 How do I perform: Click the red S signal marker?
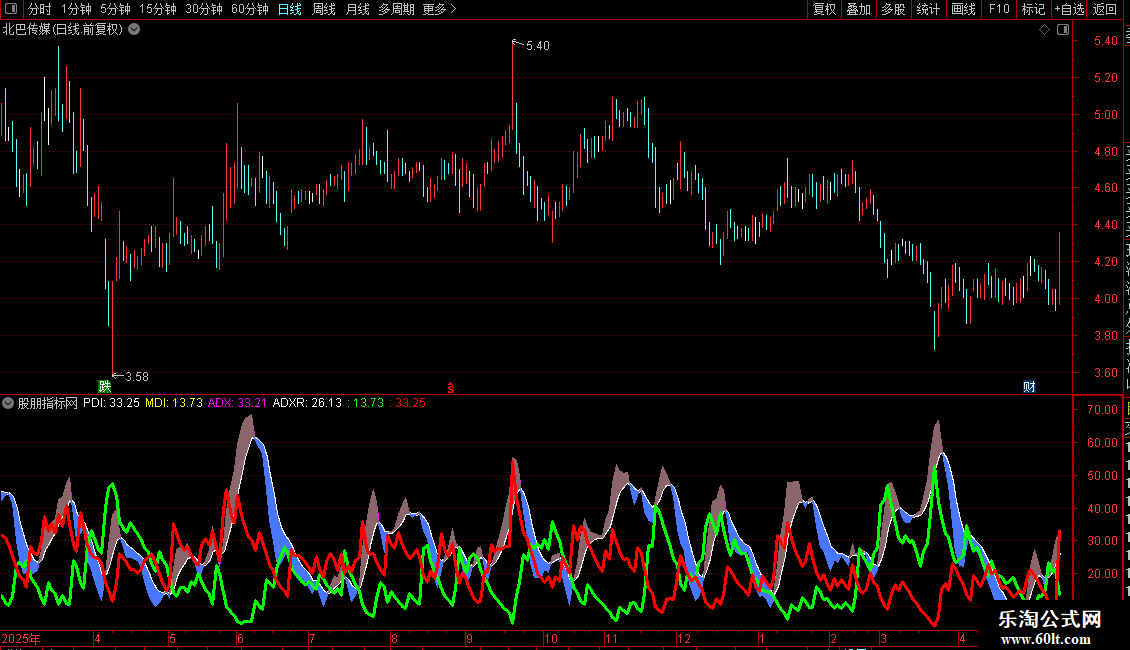click(x=450, y=388)
